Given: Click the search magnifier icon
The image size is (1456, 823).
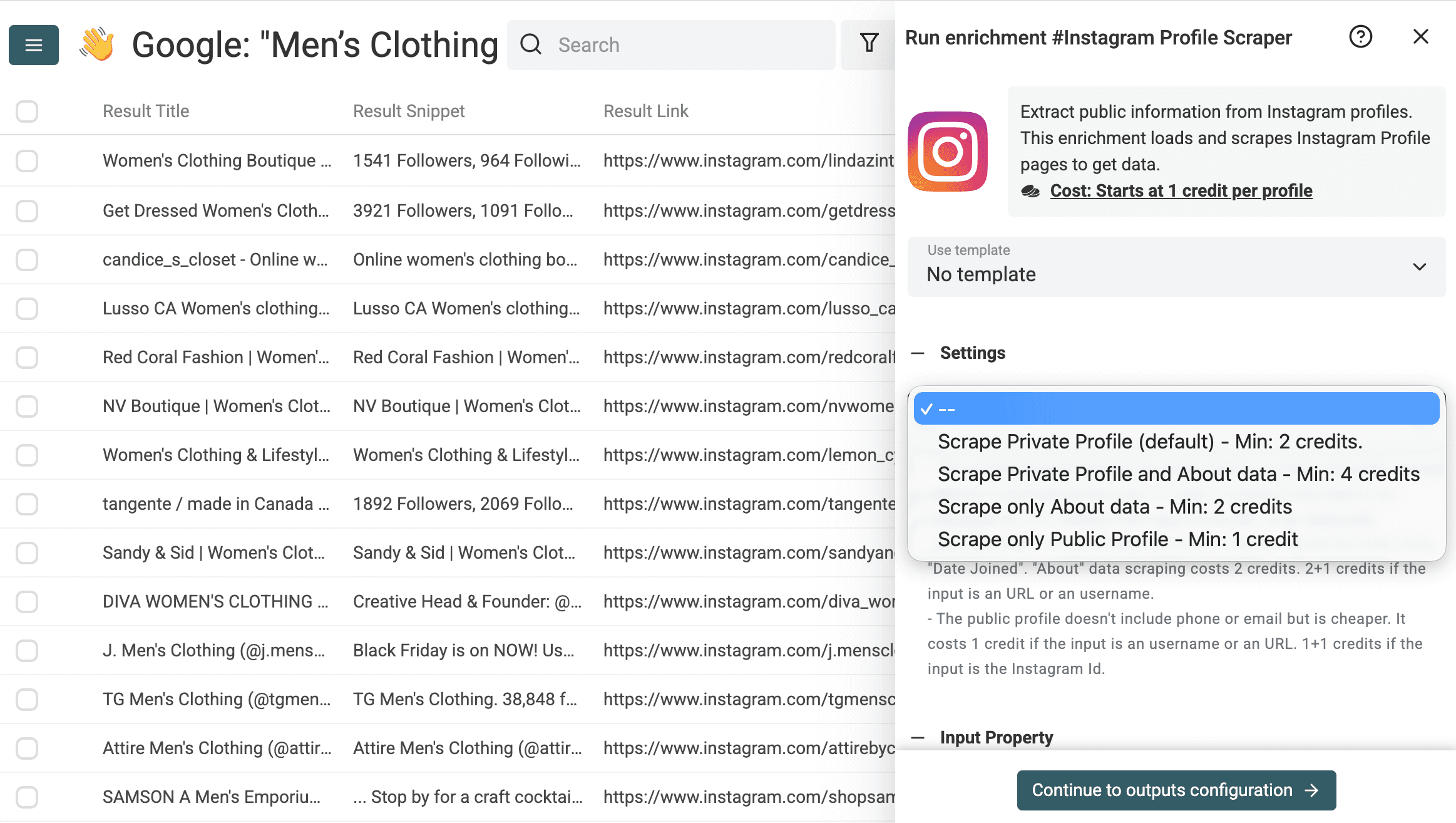Looking at the screenshot, I should tap(531, 44).
